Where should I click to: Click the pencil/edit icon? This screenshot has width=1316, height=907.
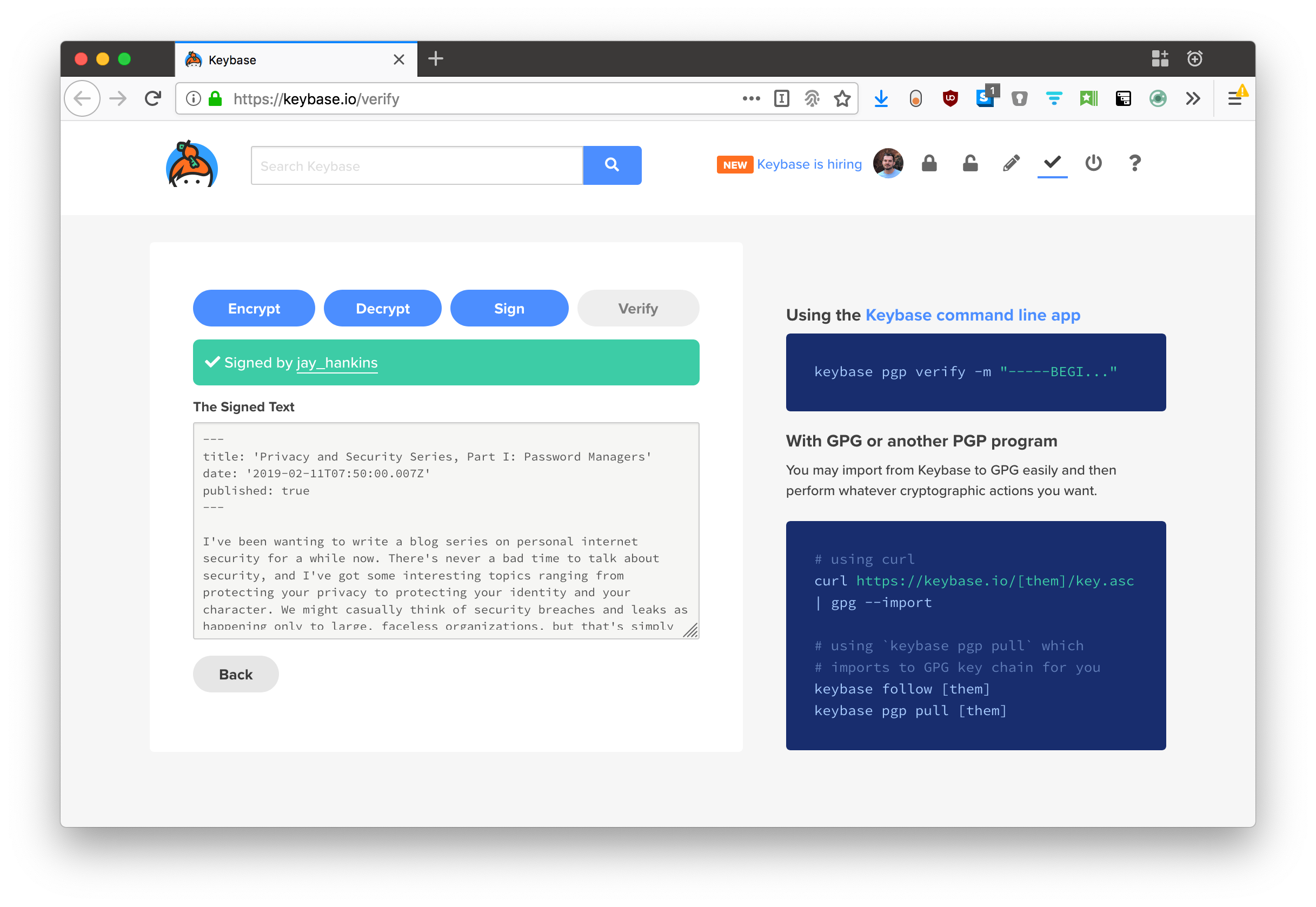(1011, 163)
